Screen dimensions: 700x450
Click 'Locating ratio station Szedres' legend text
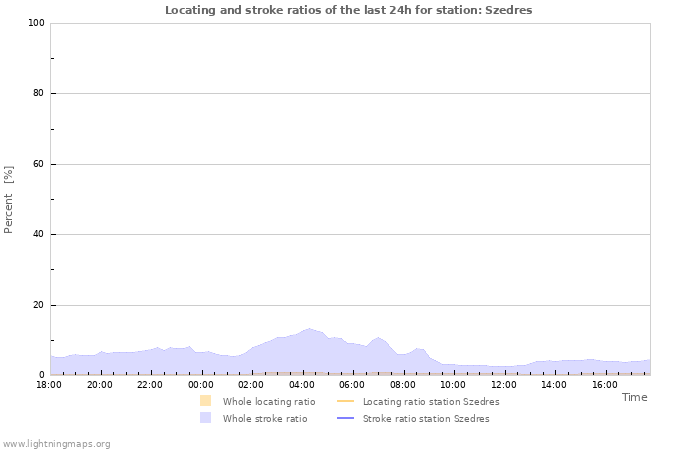coord(430,401)
